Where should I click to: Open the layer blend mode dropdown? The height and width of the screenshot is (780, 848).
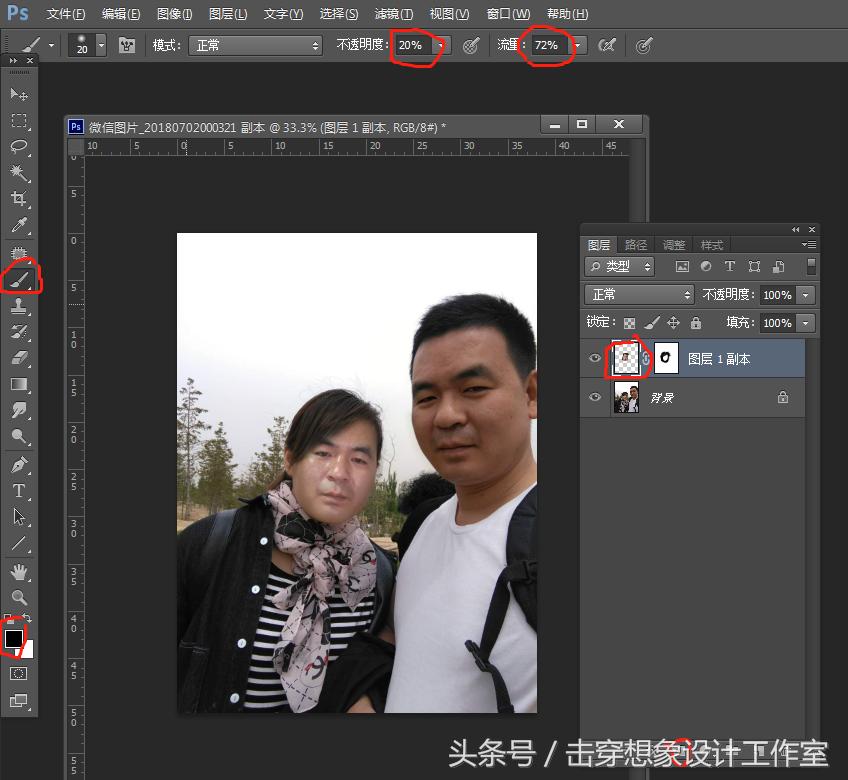pos(638,294)
